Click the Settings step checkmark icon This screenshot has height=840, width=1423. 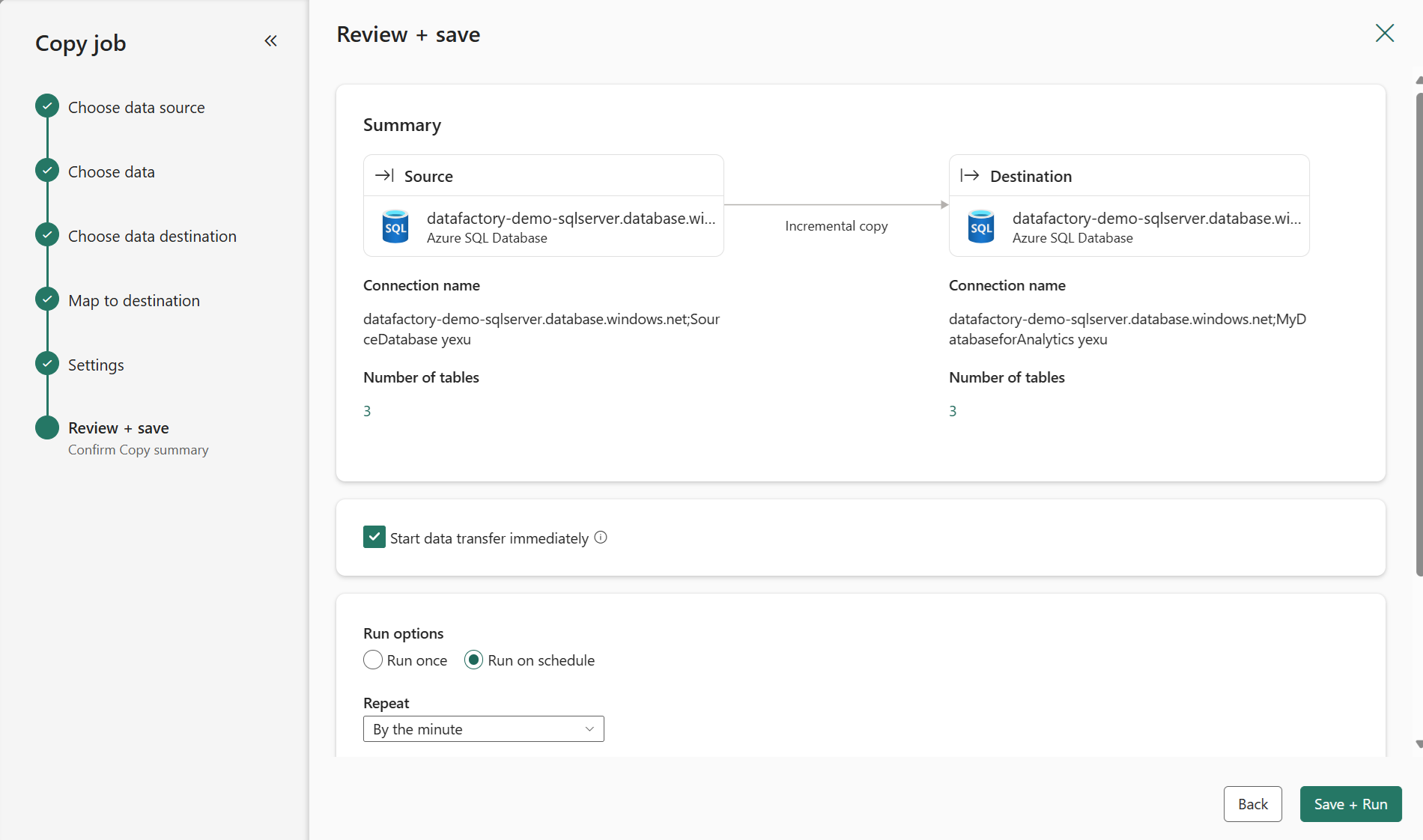(x=47, y=364)
